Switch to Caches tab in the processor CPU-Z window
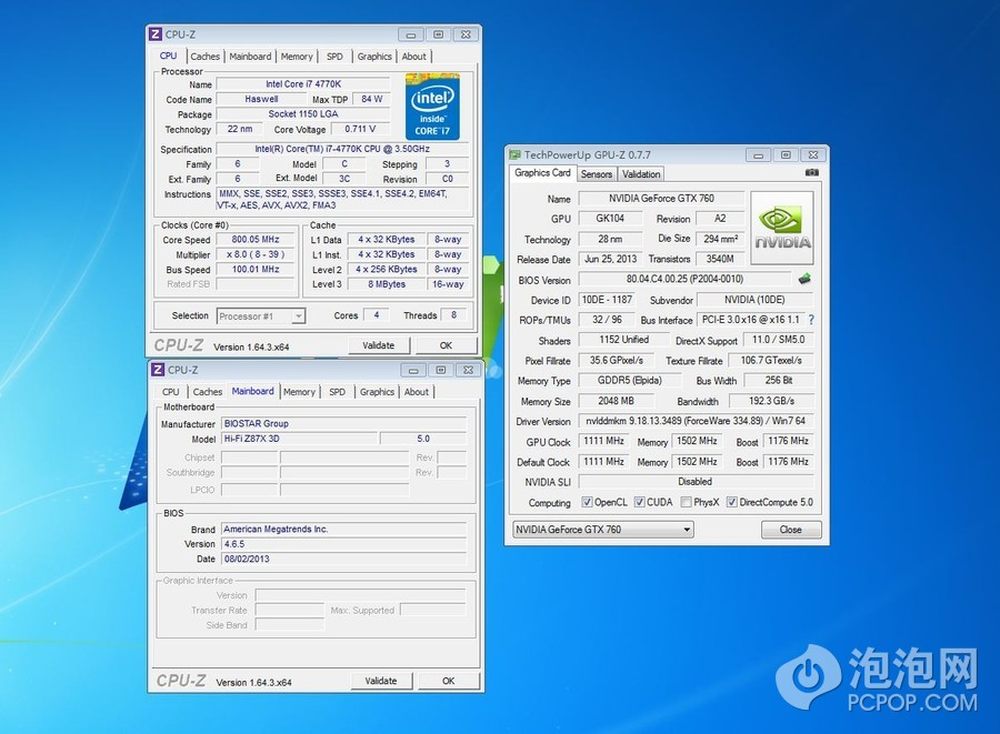The image size is (1000, 734). [x=205, y=56]
